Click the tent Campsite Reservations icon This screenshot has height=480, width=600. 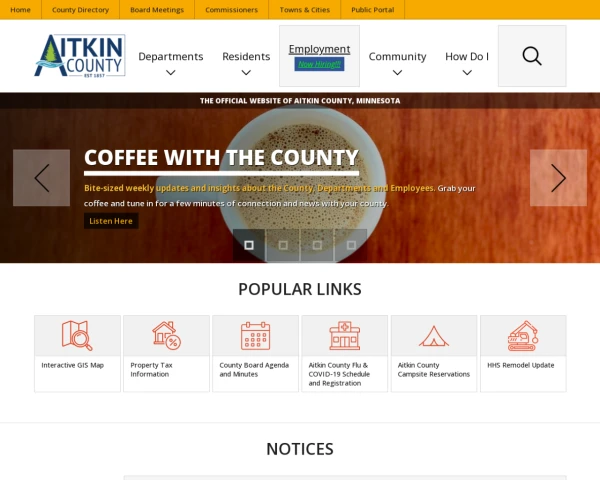click(x=434, y=336)
